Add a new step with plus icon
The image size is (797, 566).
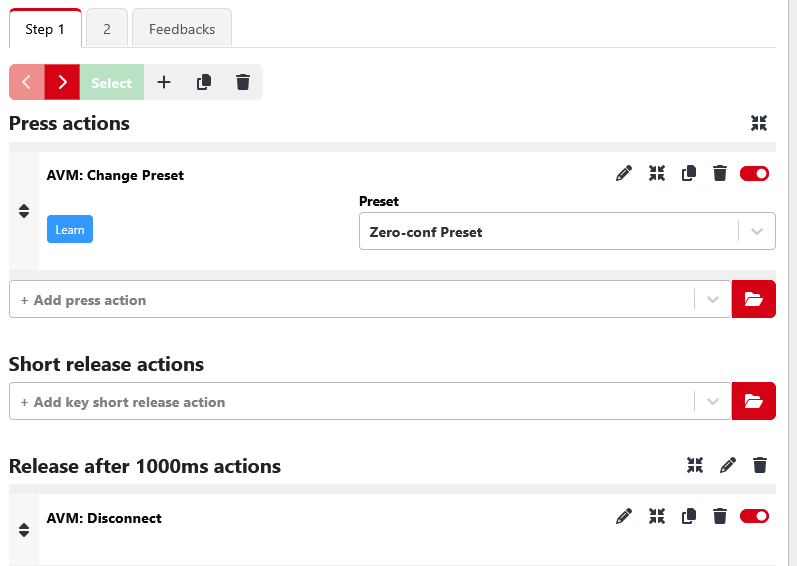point(164,83)
